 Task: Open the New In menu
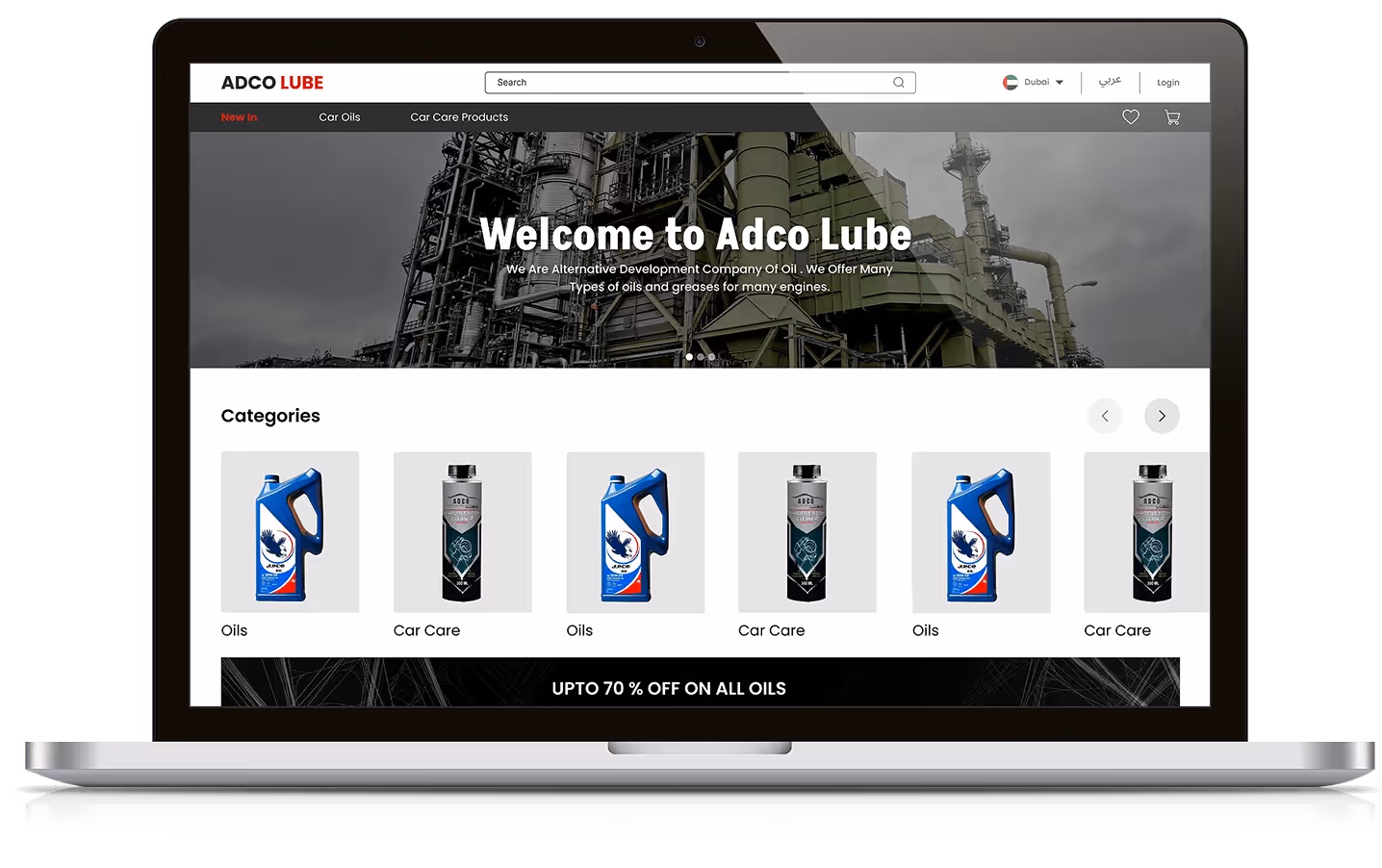click(239, 117)
